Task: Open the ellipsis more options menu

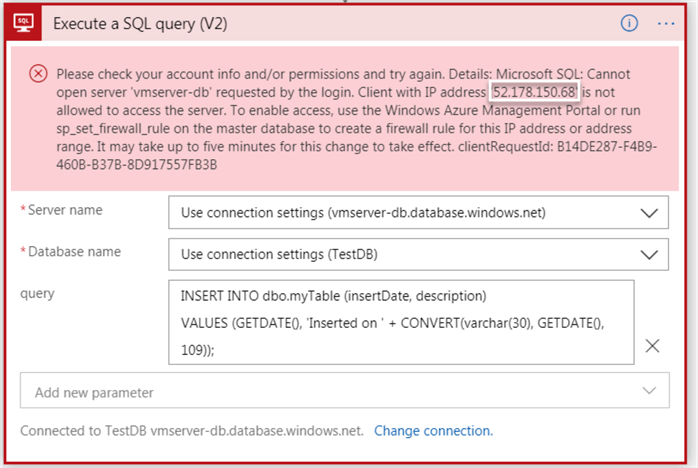Action: pyautogui.click(x=666, y=23)
